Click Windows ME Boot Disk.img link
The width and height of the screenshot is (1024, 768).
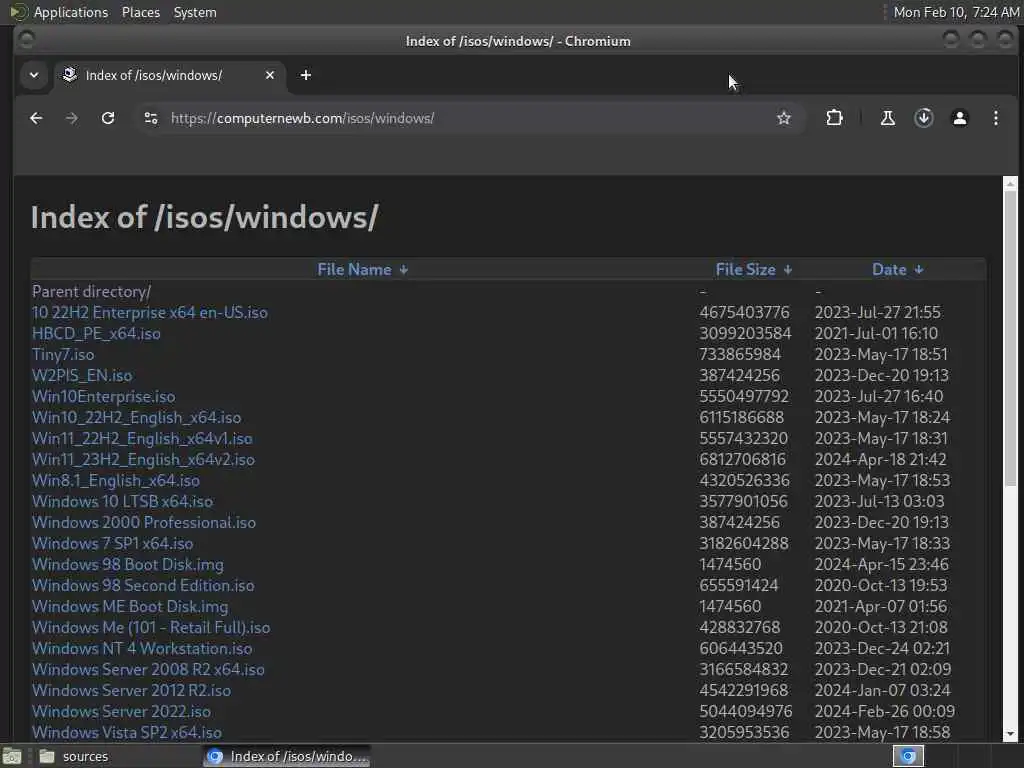coord(130,606)
